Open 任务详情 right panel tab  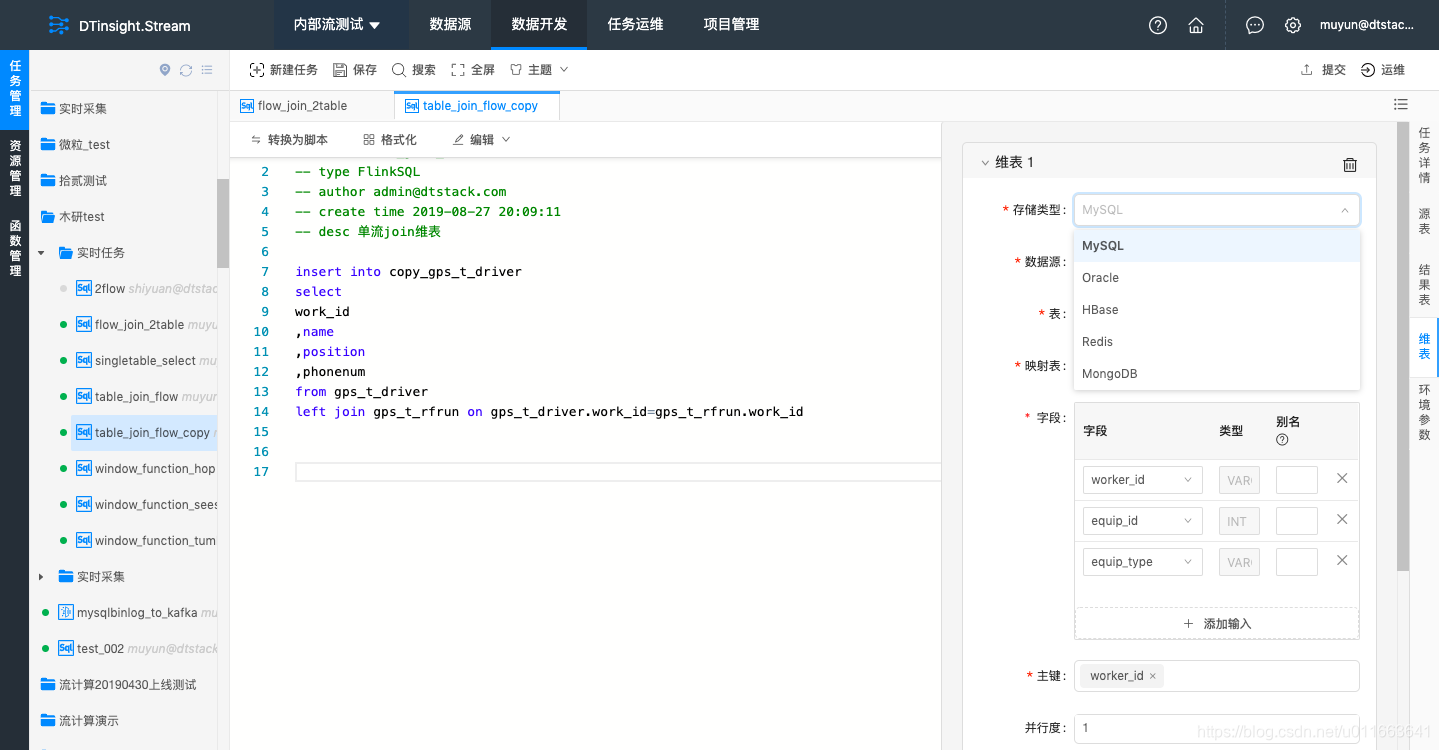coord(1424,155)
